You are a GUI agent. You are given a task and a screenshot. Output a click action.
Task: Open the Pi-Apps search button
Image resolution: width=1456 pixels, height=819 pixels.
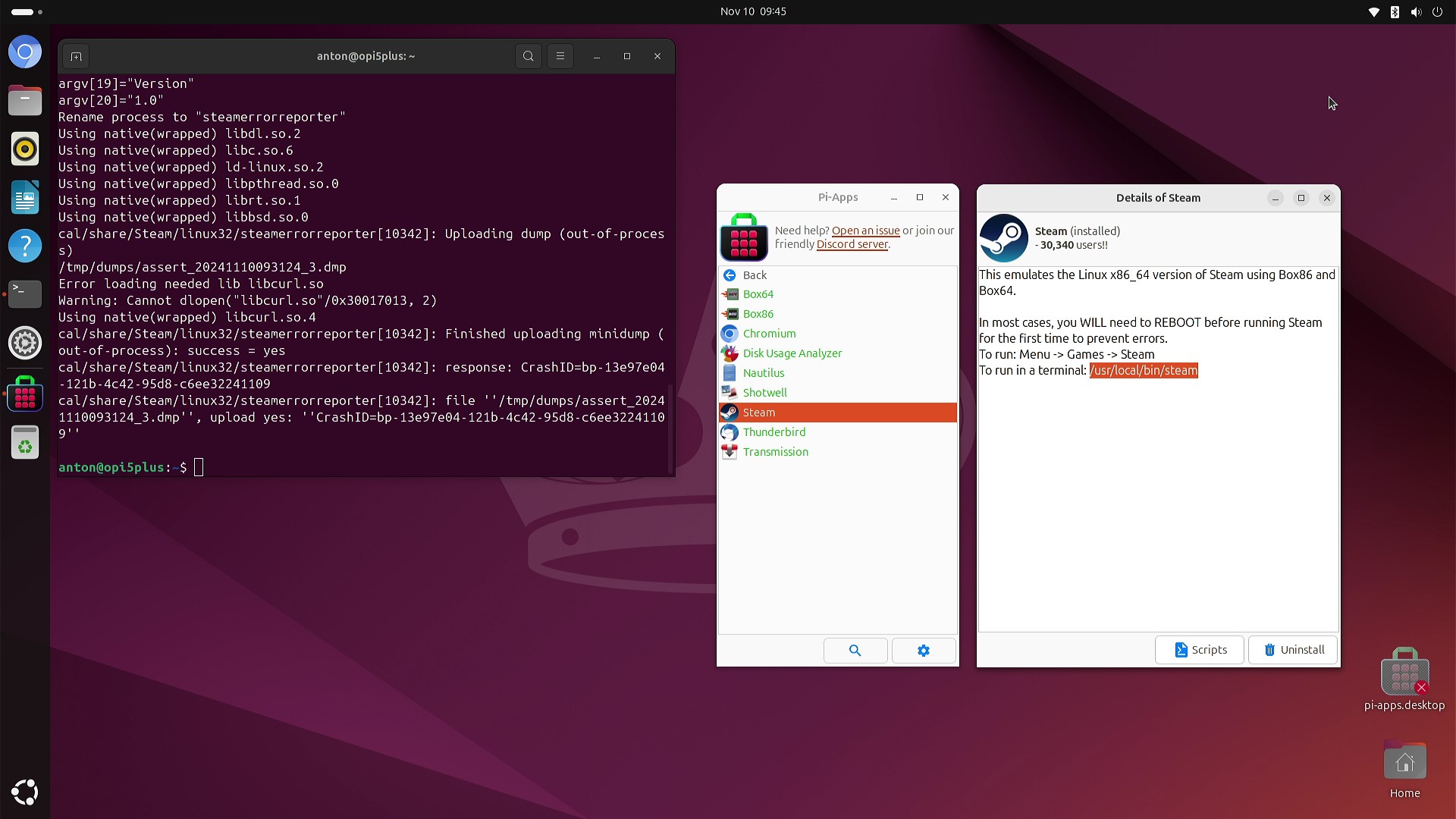(x=855, y=651)
